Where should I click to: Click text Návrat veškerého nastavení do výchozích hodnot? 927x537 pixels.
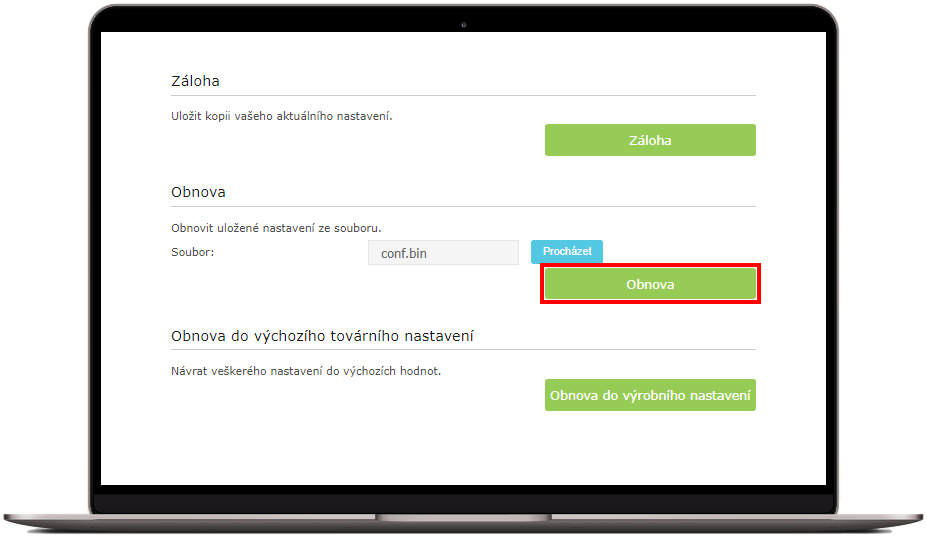point(306,371)
